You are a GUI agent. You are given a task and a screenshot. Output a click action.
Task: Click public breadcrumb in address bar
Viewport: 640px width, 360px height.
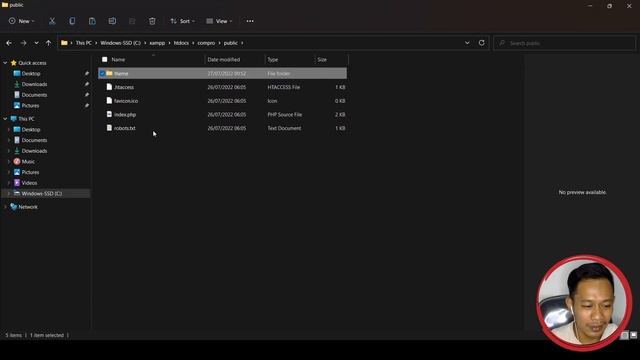point(231,43)
